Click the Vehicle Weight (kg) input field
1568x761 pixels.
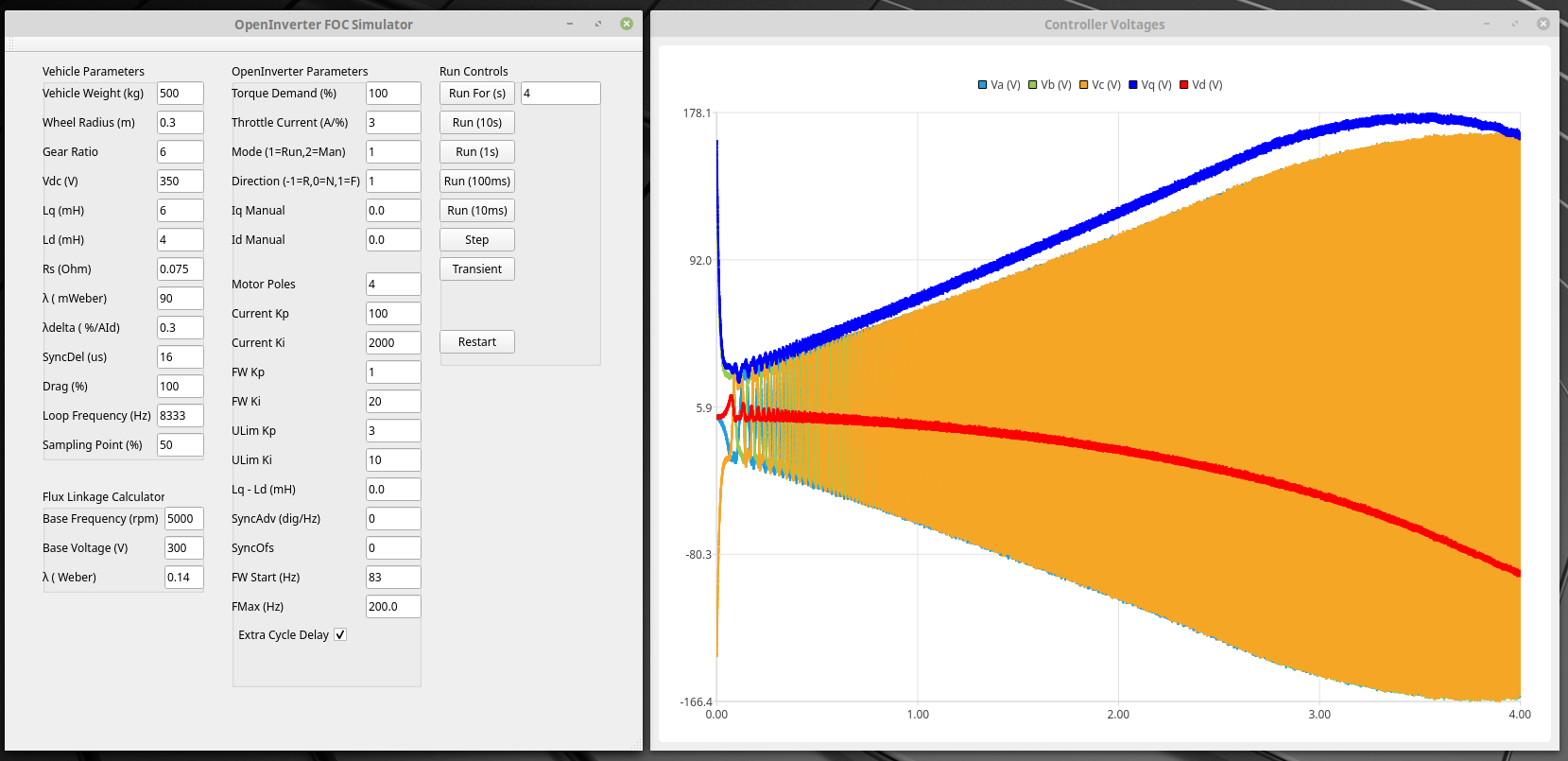tap(180, 94)
